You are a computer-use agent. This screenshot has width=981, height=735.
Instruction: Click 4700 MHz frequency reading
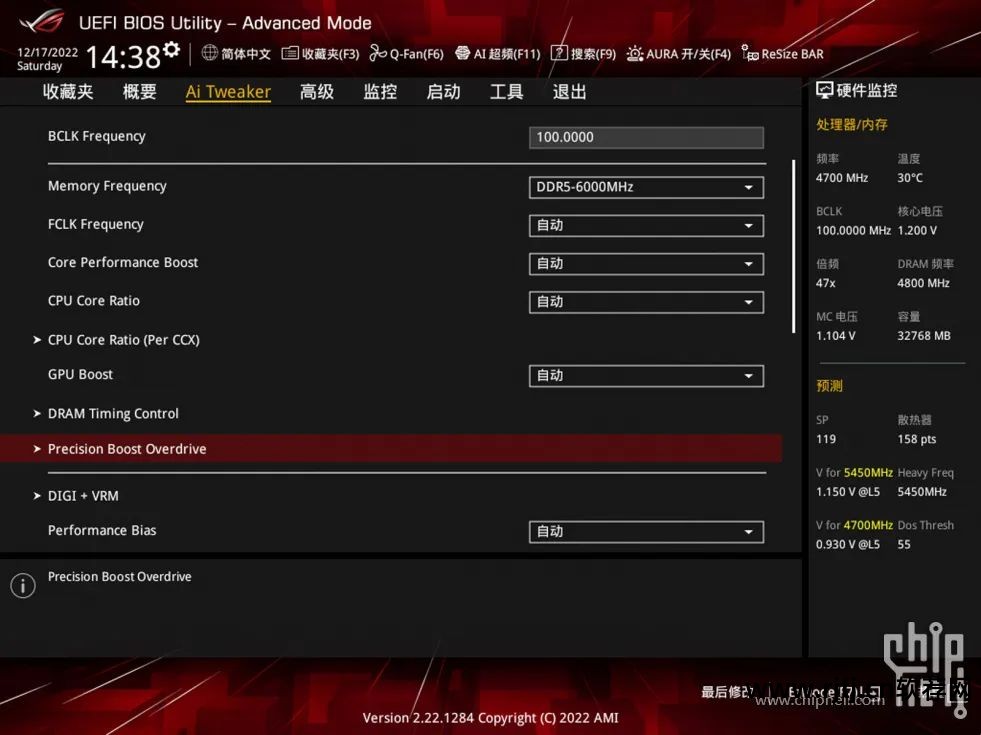click(x=841, y=178)
